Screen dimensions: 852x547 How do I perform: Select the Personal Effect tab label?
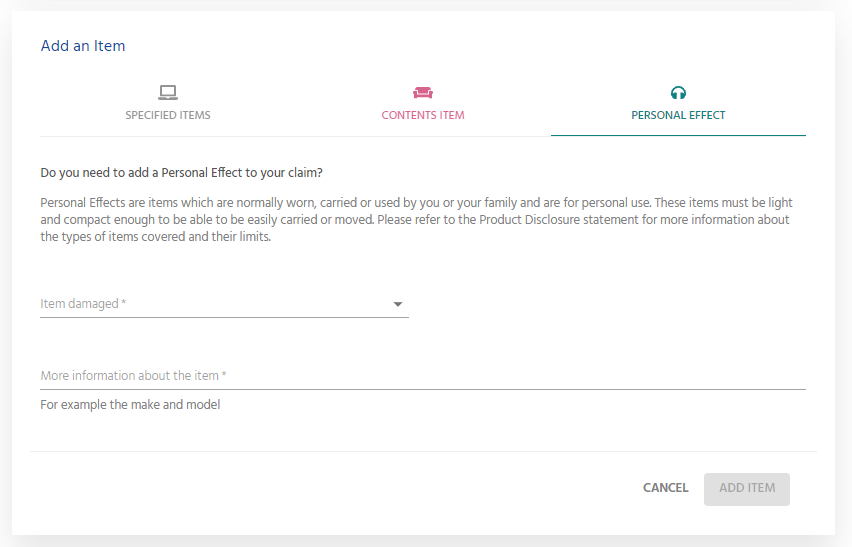click(x=678, y=115)
